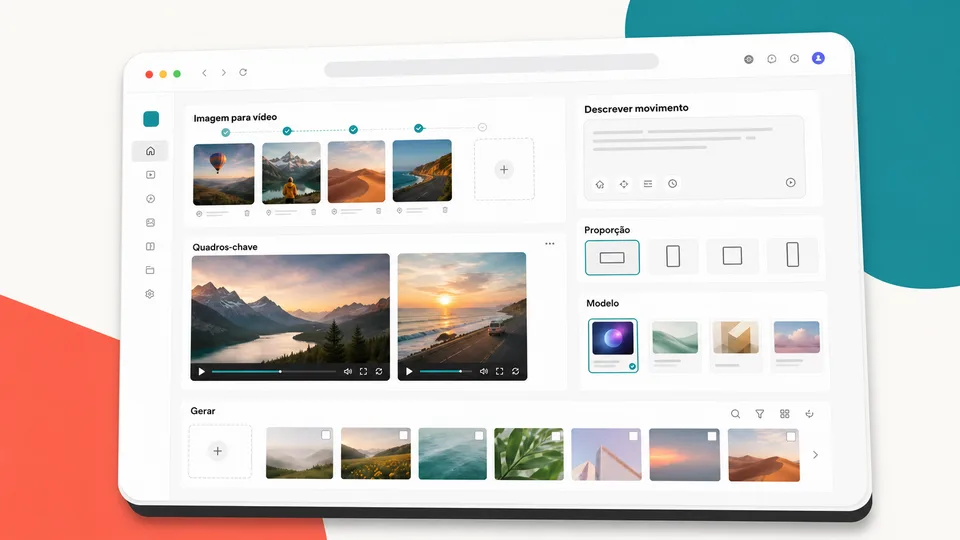
Task: Select the green waves model
Action: point(675,345)
